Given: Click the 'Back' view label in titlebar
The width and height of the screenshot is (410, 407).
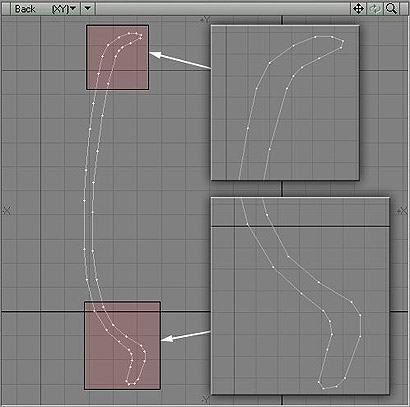Looking at the screenshot, I should pyautogui.click(x=25, y=9).
